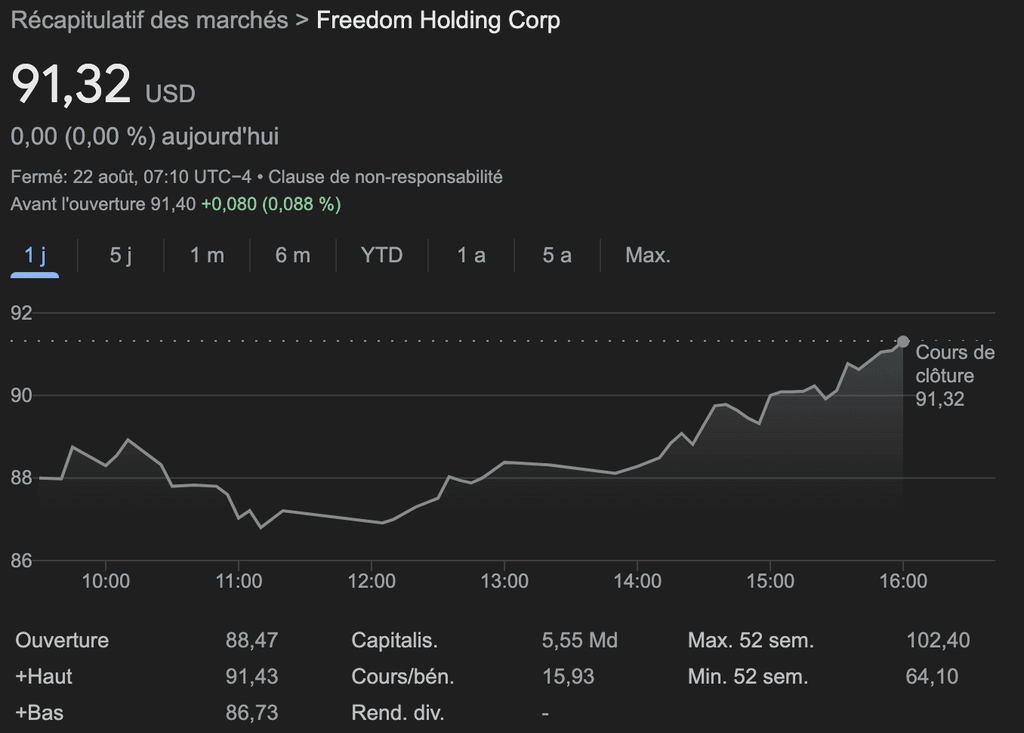Screen dimensions: 1024x733
Task: Select the 5 a five-year range
Action: pyautogui.click(x=556, y=255)
